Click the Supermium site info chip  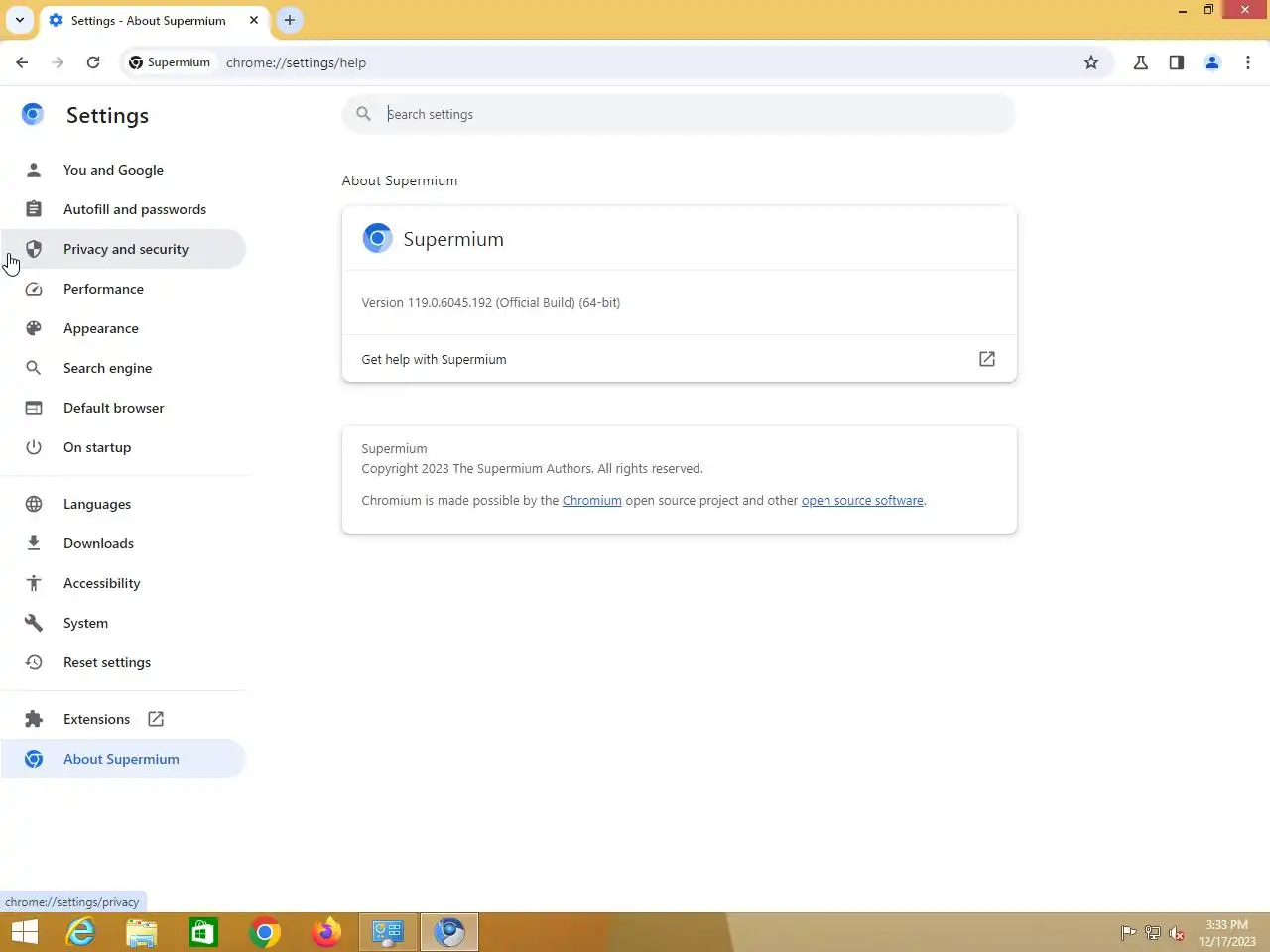[170, 62]
